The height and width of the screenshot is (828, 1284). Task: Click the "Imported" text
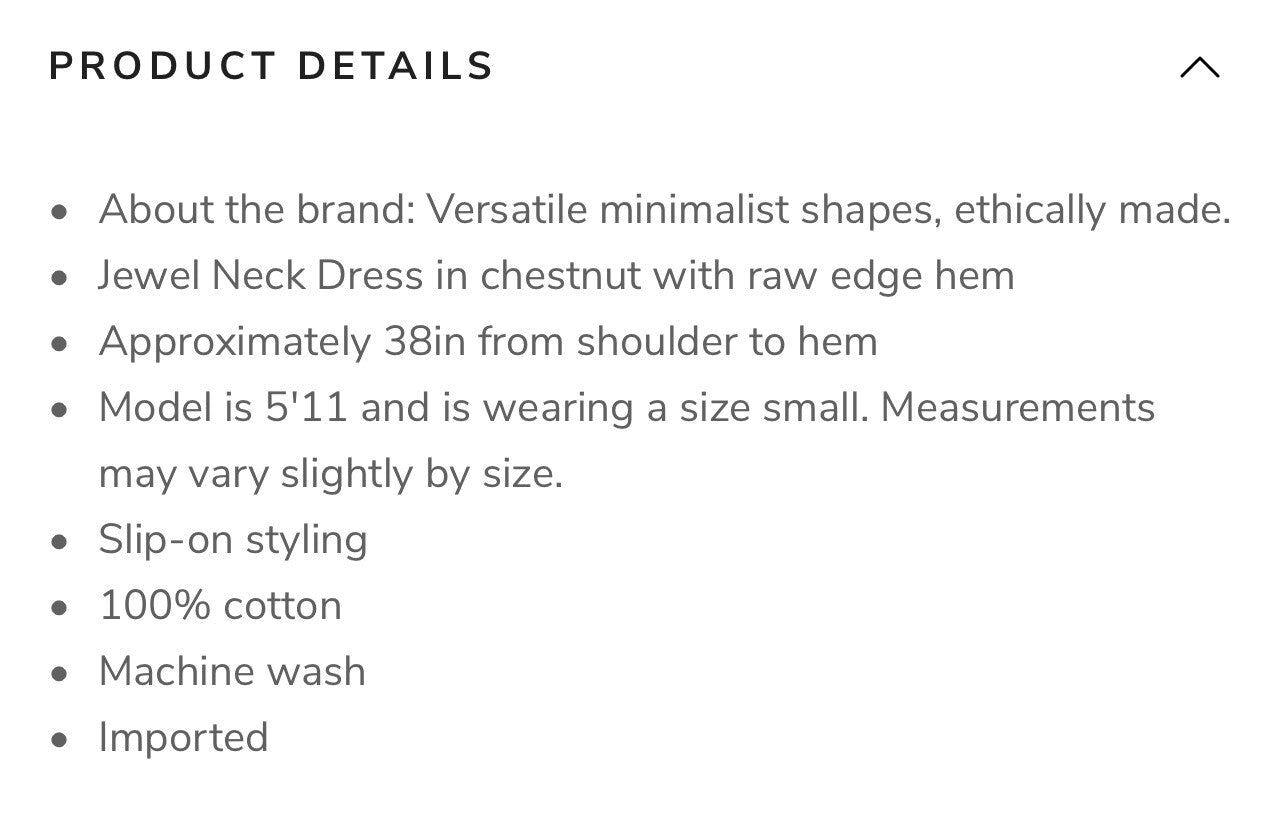coord(183,738)
